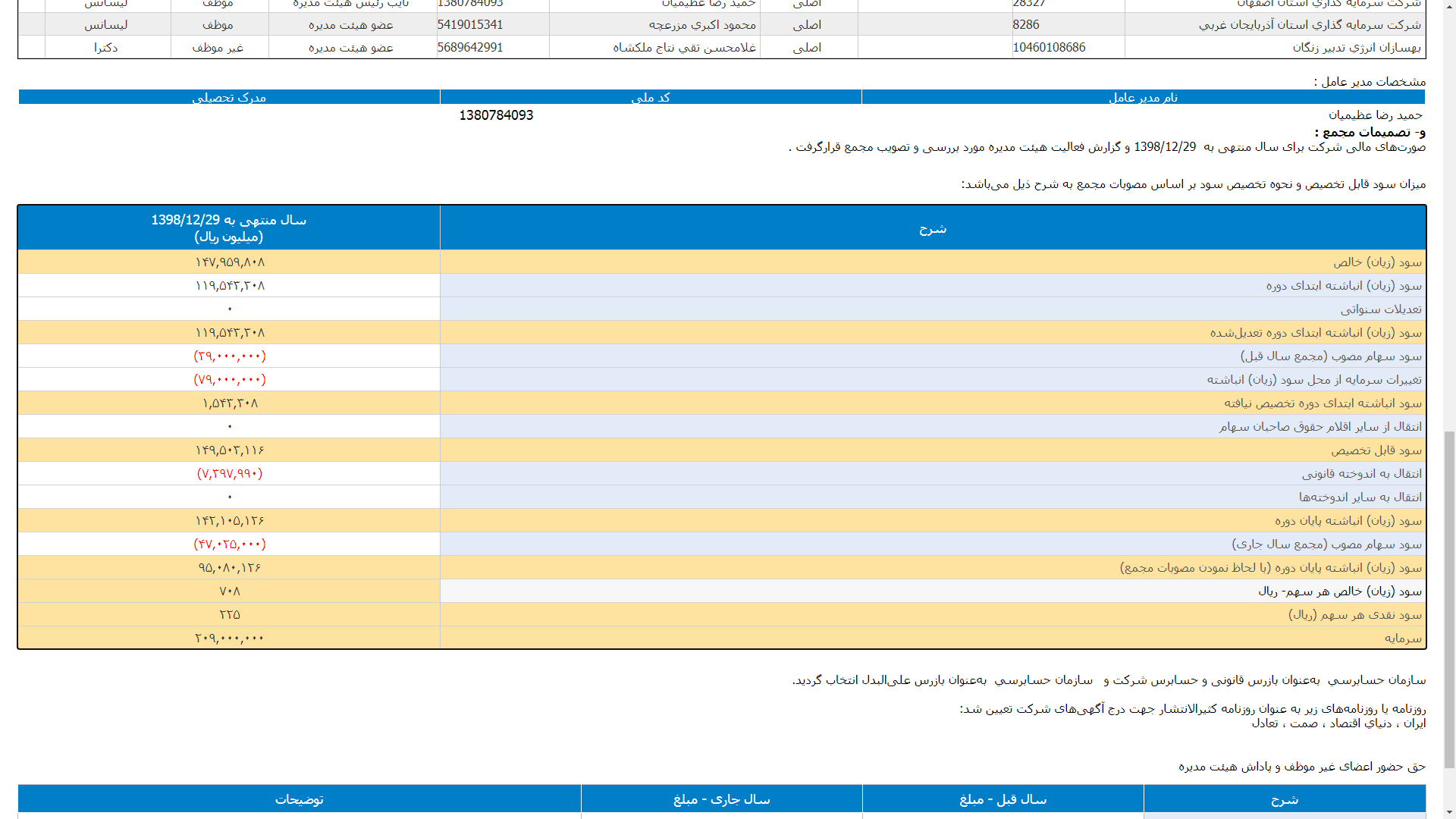Click the scrollbar down arrow at bottom
Screen dimensions: 1456x819
click(x=1449, y=812)
